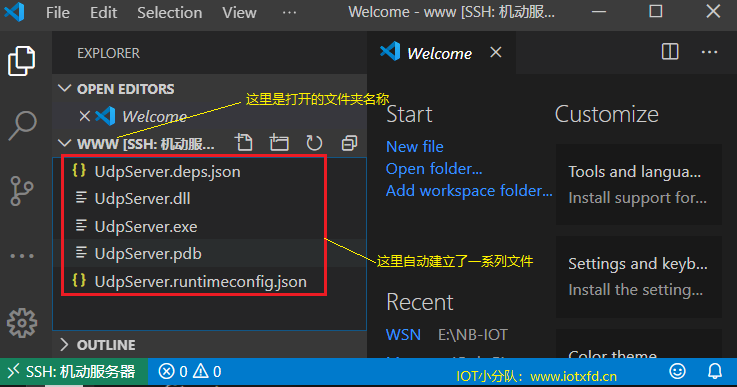Select UdpServer.pdb file
The width and height of the screenshot is (737, 387).
tap(210, 253)
